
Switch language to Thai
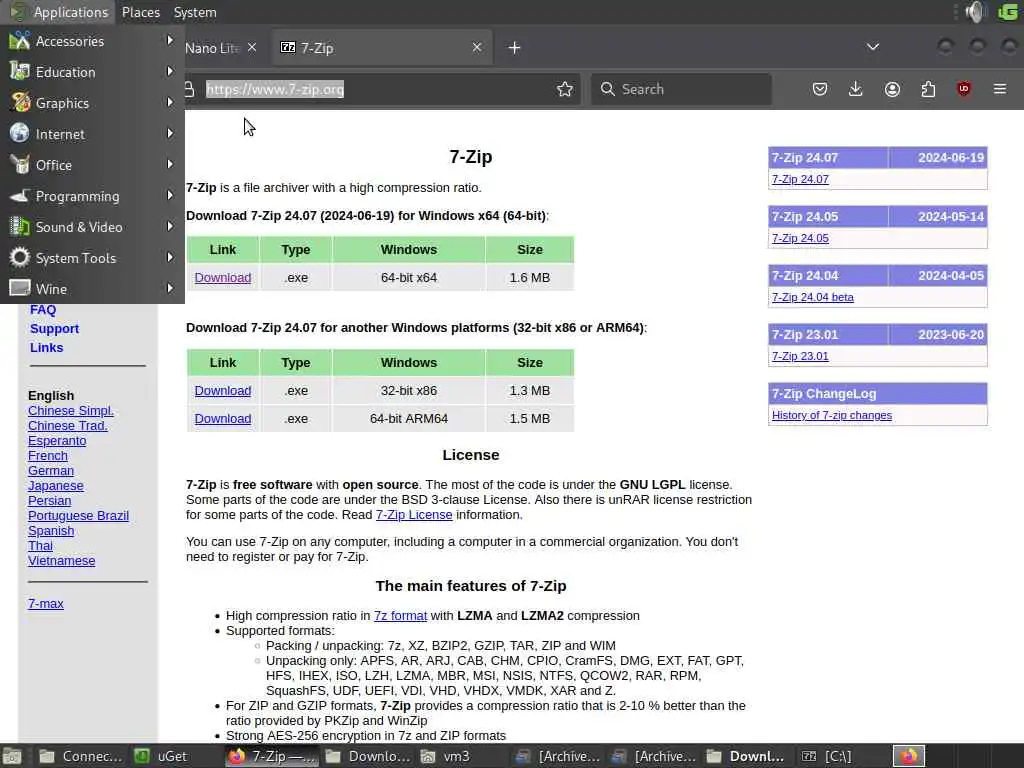pyautogui.click(x=40, y=546)
